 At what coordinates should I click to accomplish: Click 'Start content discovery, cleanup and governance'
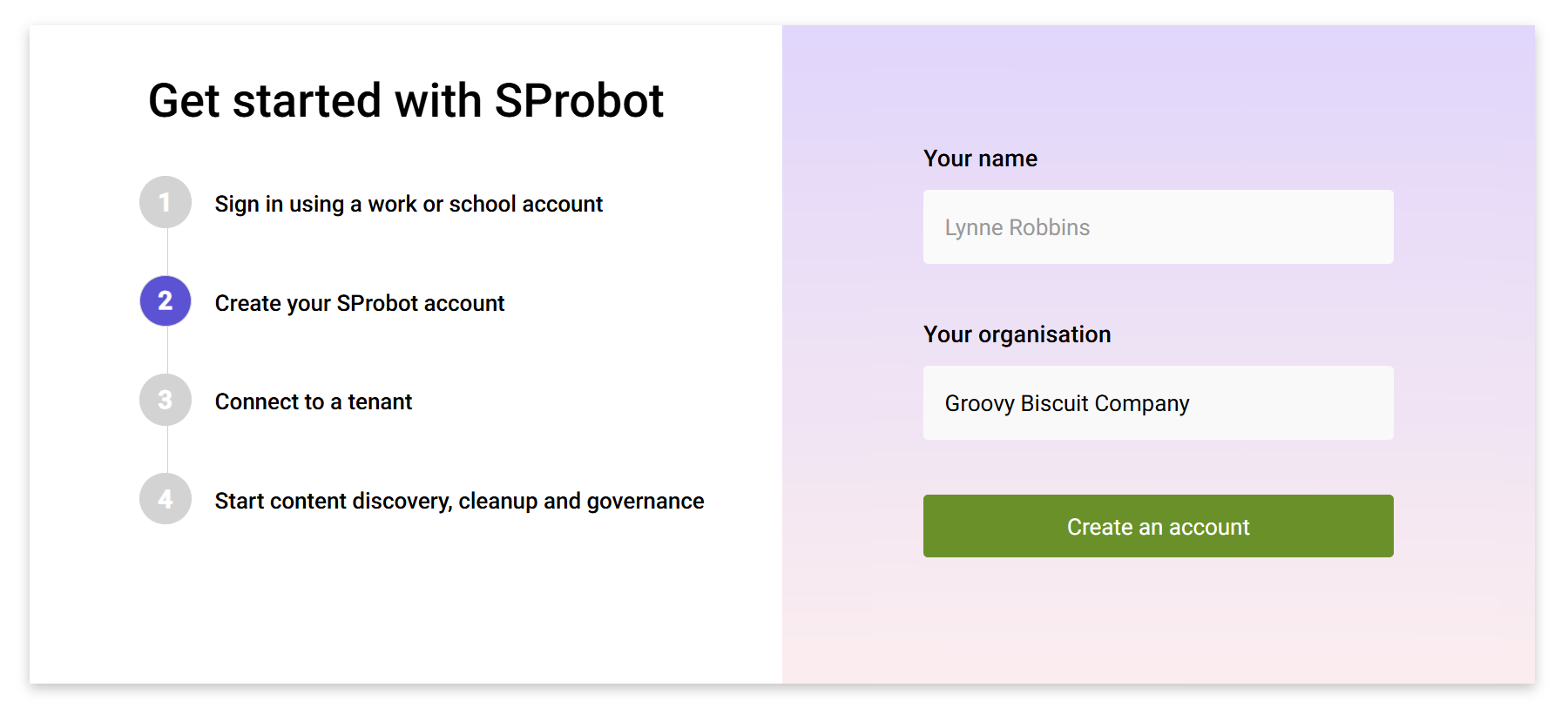[459, 501]
